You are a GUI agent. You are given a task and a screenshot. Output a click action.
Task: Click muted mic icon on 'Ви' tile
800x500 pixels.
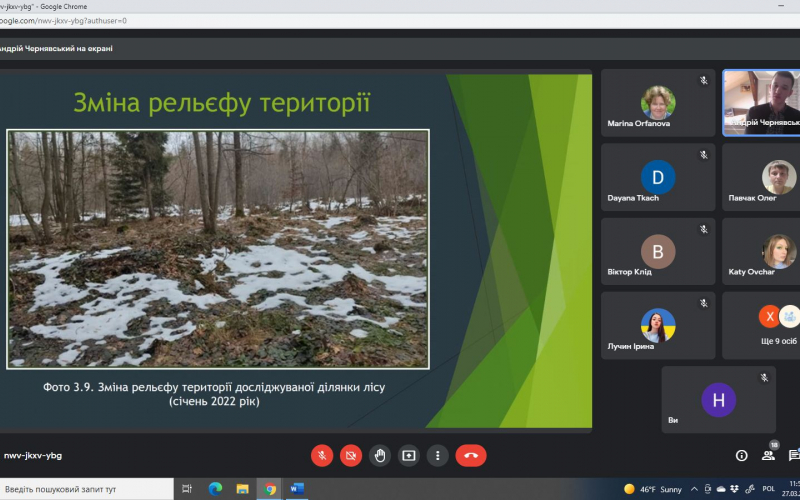[764, 378]
